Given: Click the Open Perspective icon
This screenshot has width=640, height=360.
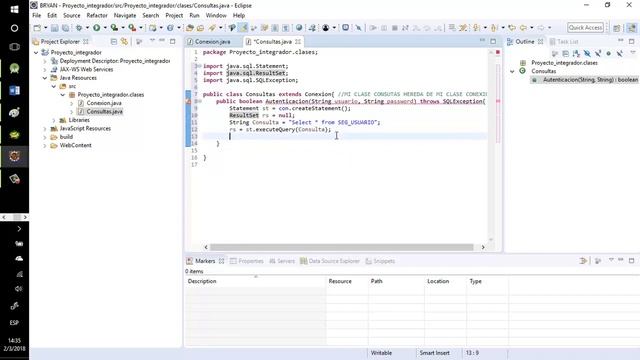Looking at the screenshot, I should click(617, 28).
